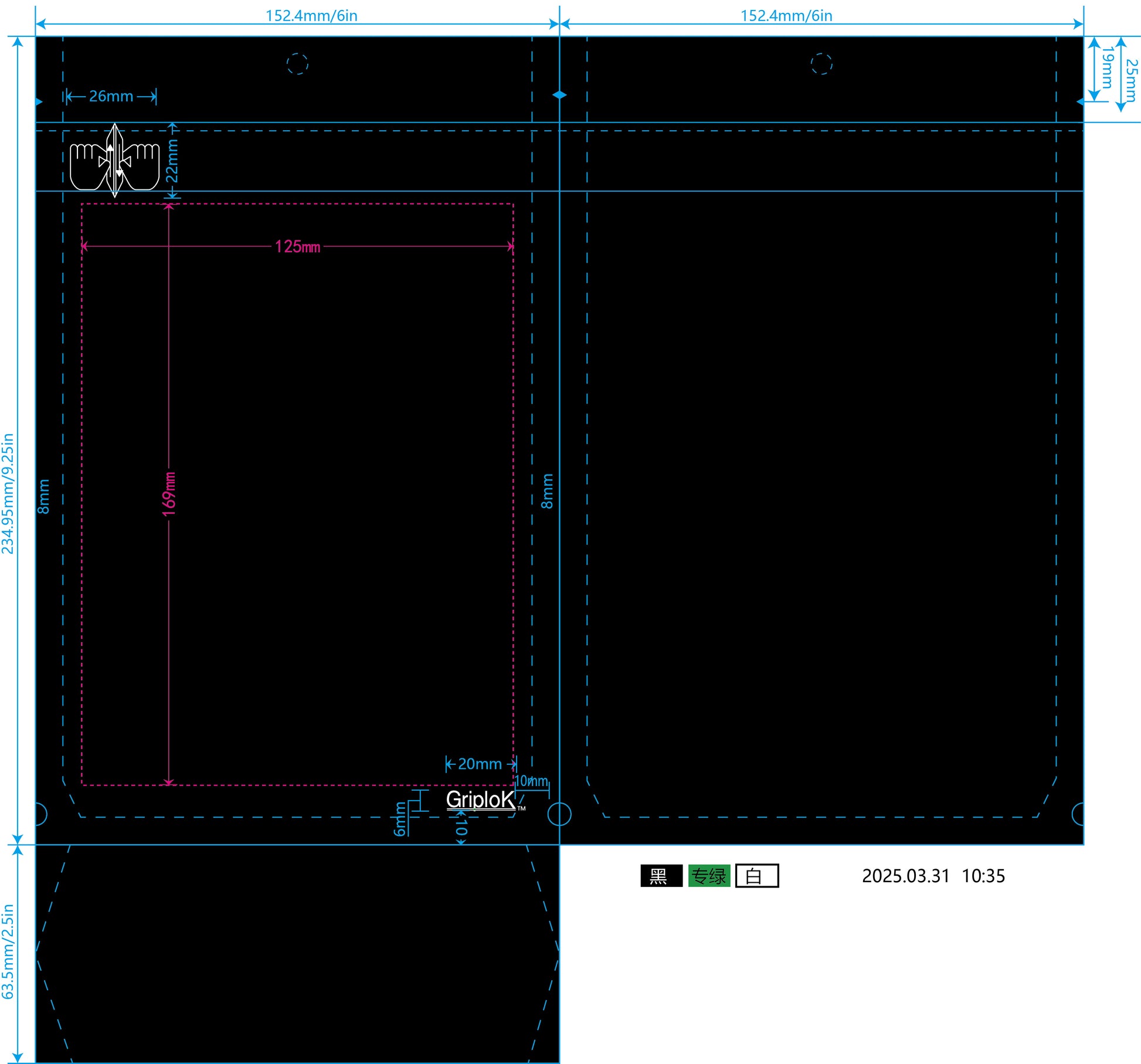Click the 26mm dimension label
Screen dimensions: 1141x1064
click(x=111, y=96)
